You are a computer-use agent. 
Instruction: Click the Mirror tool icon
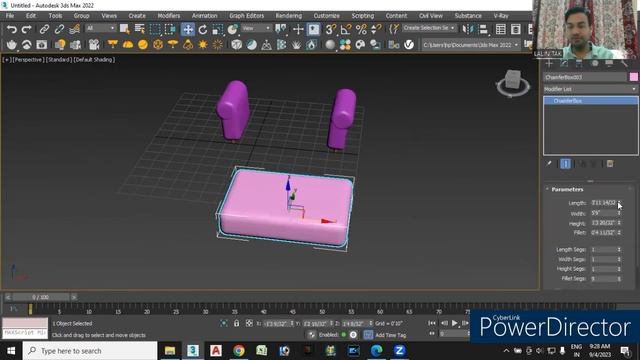(x=467, y=29)
